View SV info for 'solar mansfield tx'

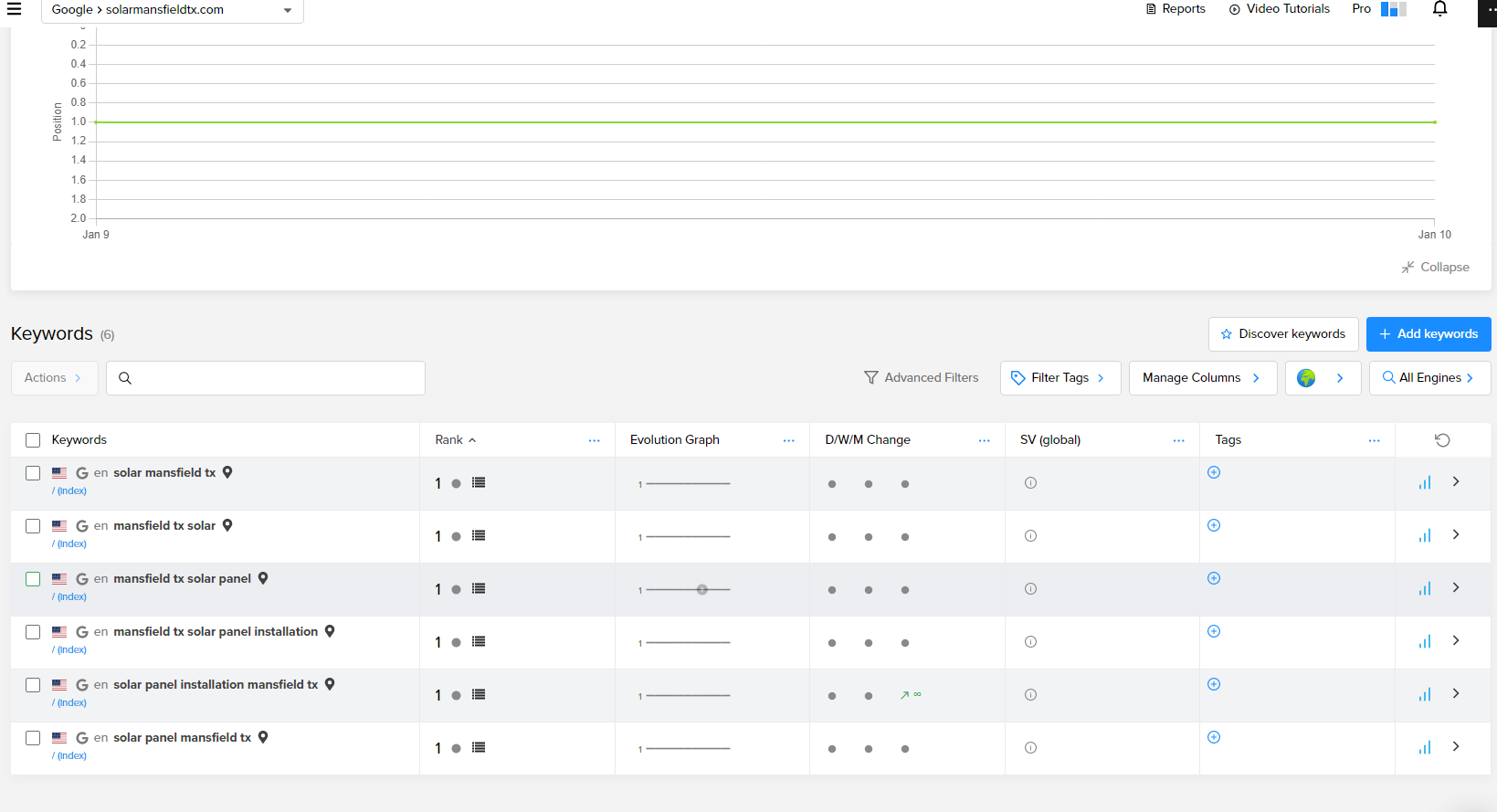click(x=1030, y=483)
